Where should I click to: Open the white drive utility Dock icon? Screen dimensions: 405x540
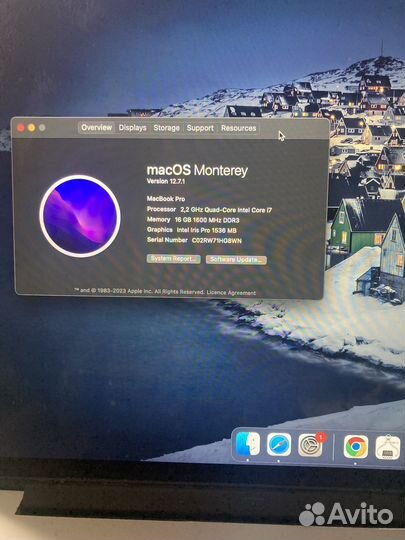point(387,447)
